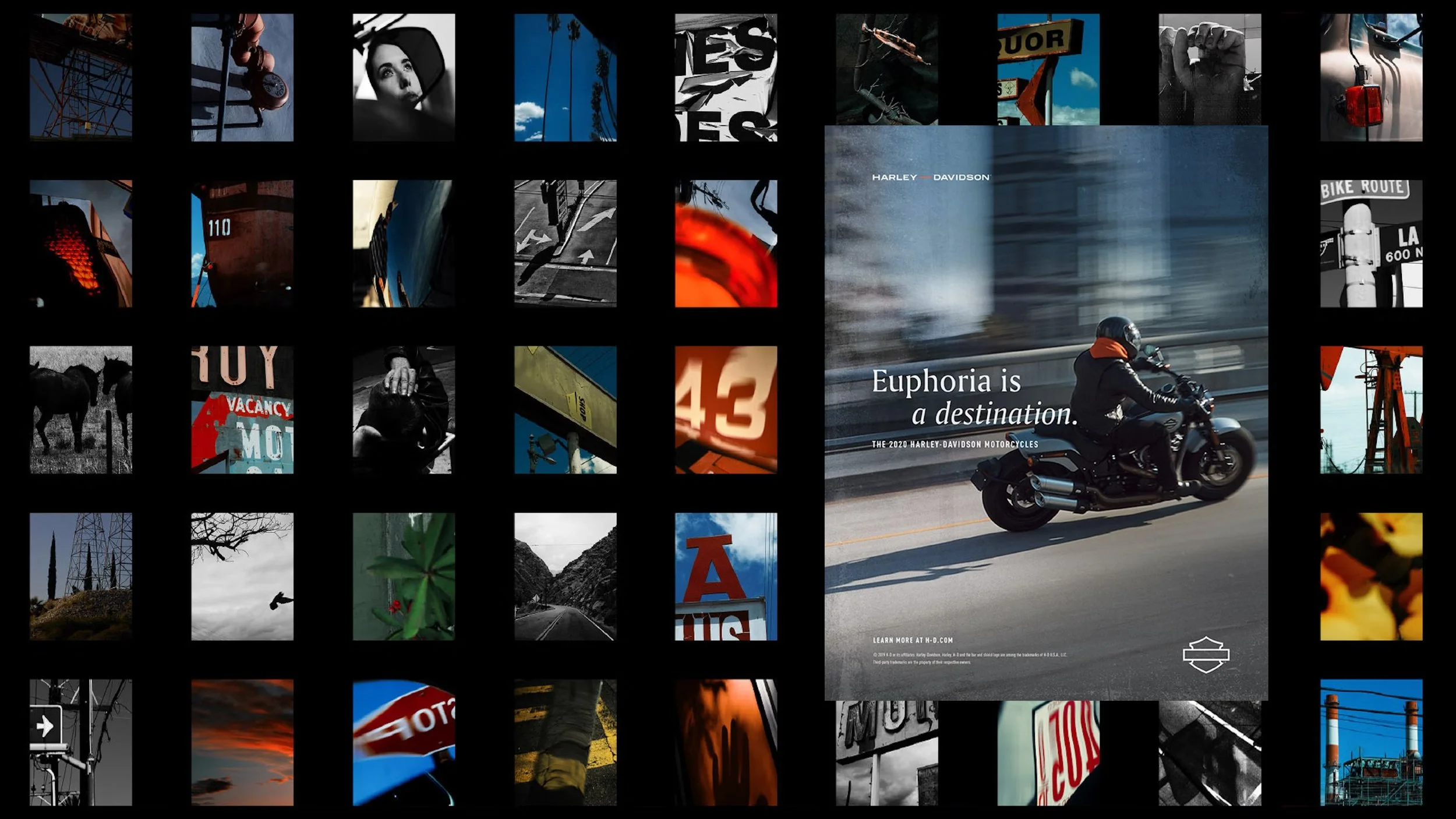The width and height of the screenshot is (1456, 819).
Task: Select the canyon road black-and-white thumbnail
Action: pos(565,576)
